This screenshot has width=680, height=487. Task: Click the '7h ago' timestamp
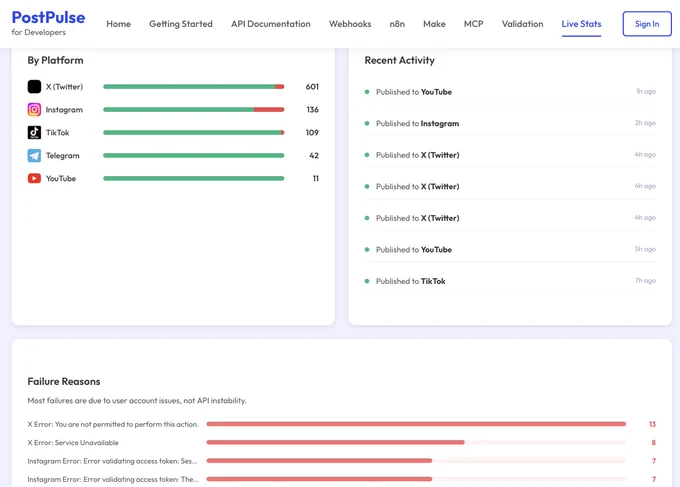pyautogui.click(x=645, y=281)
